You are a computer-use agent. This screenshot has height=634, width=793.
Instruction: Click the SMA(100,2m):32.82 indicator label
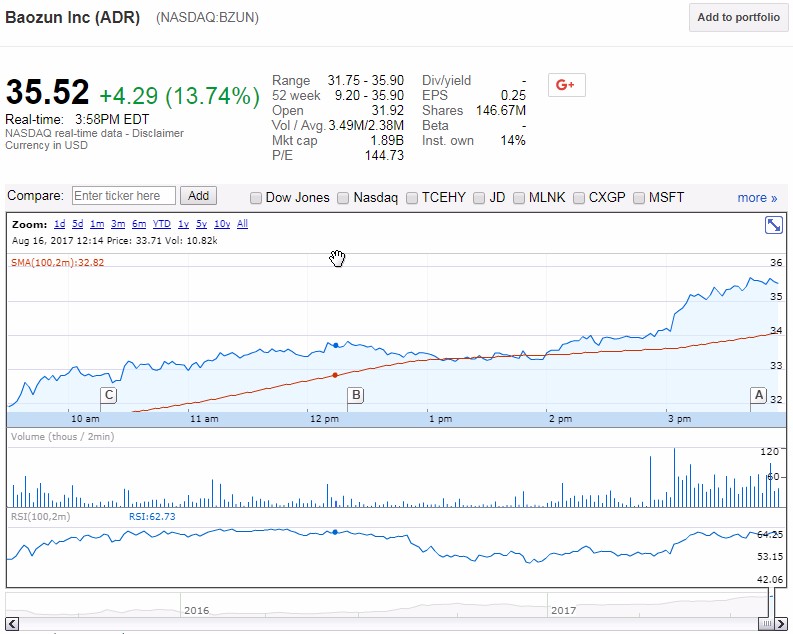point(57,262)
